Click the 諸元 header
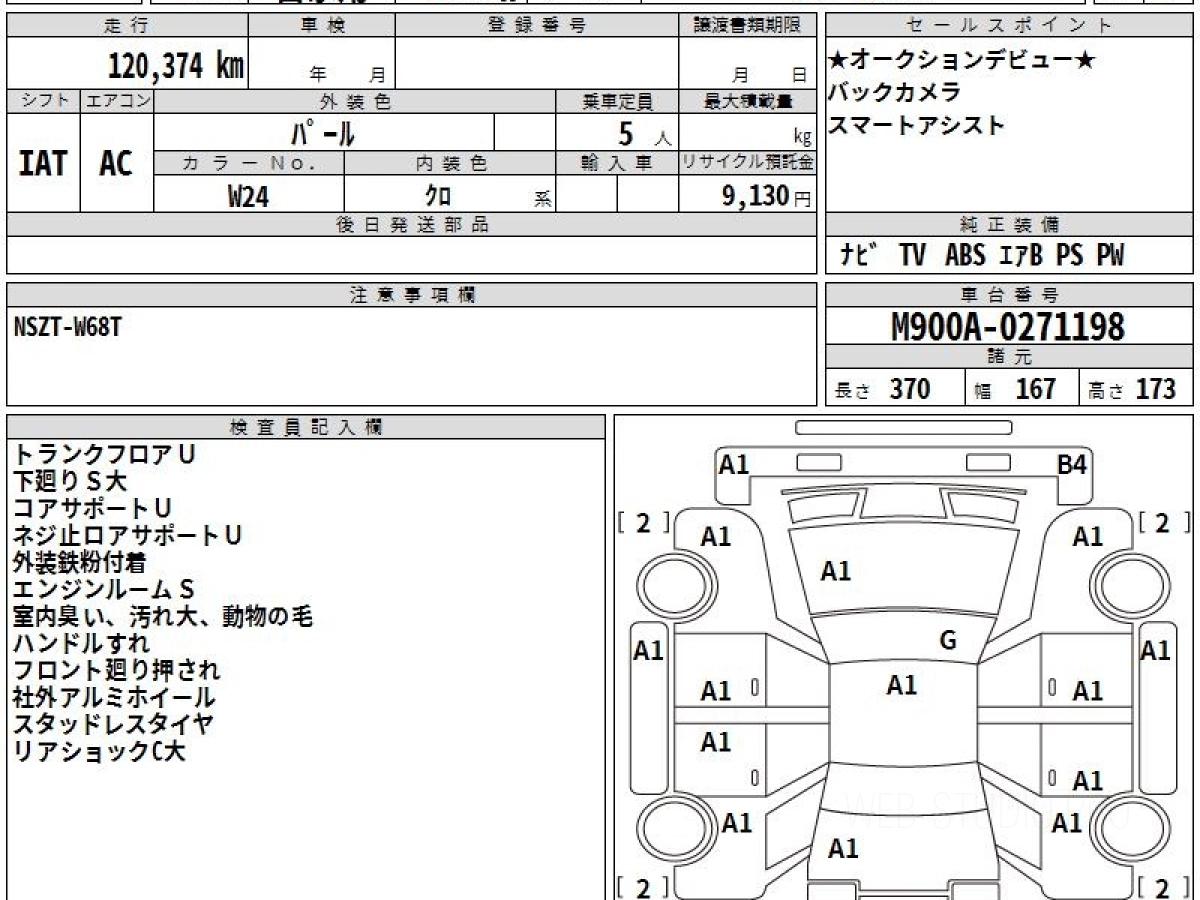1200x900 pixels. (1010, 357)
